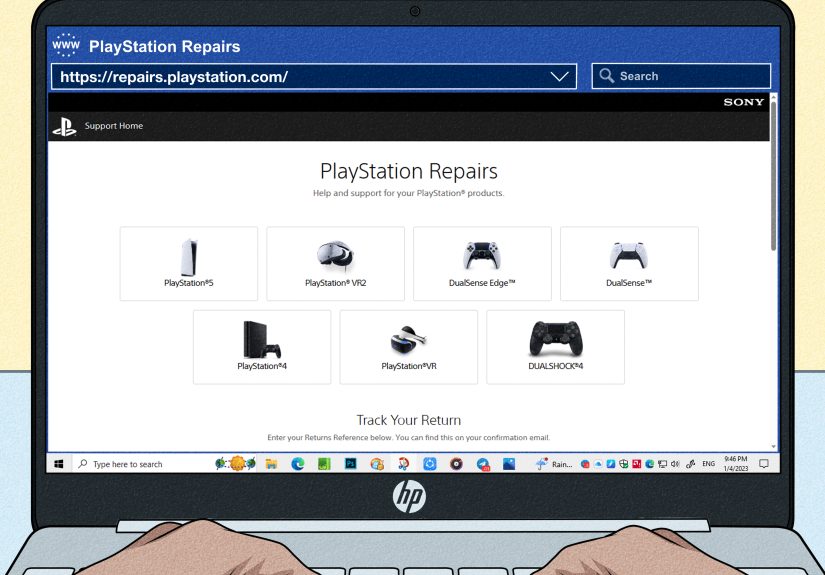Launch Microsoft Edge from the taskbar
825x575 pixels.
298,464
